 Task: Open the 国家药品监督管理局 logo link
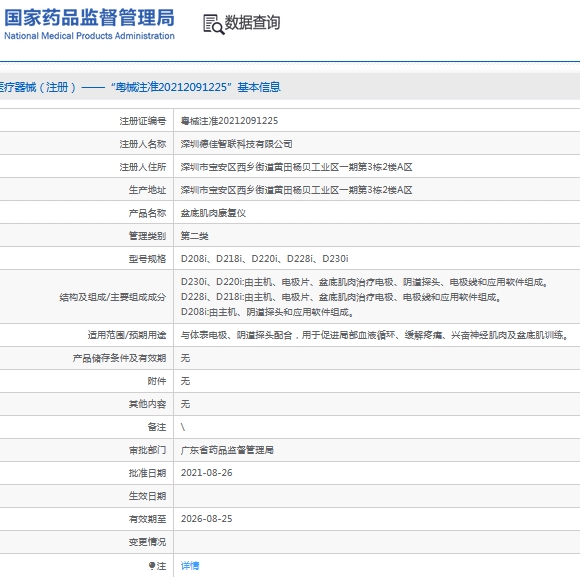coord(89,24)
